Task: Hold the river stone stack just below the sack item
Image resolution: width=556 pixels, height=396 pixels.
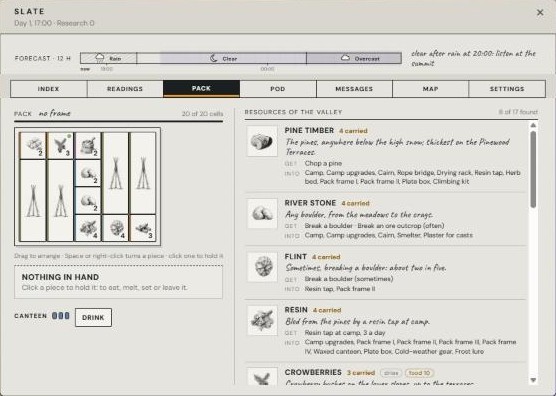Action: pos(88,173)
